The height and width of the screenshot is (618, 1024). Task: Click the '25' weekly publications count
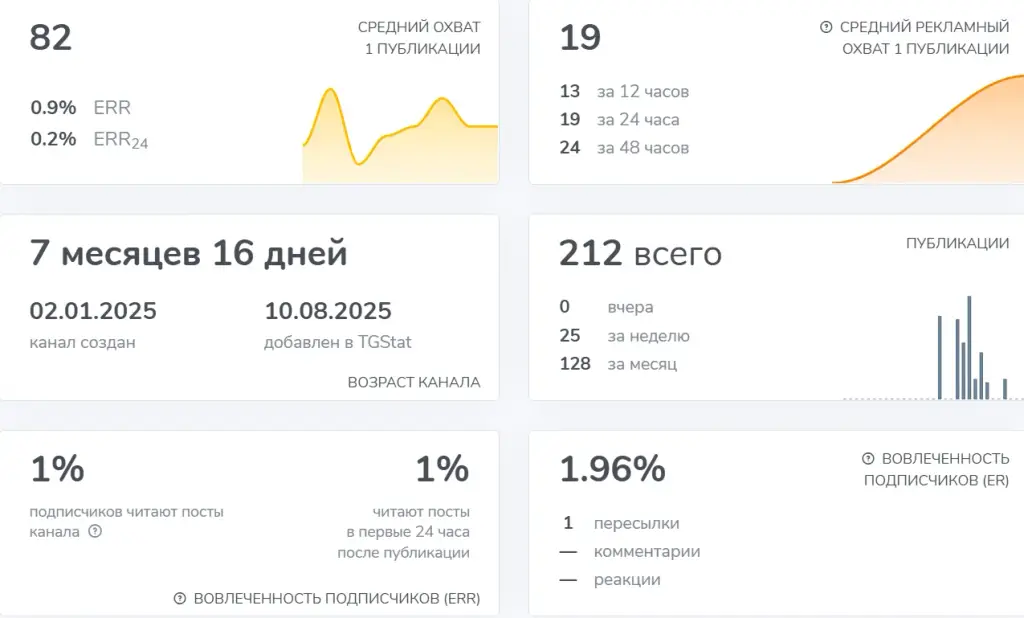pyautogui.click(x=569, y=336)
